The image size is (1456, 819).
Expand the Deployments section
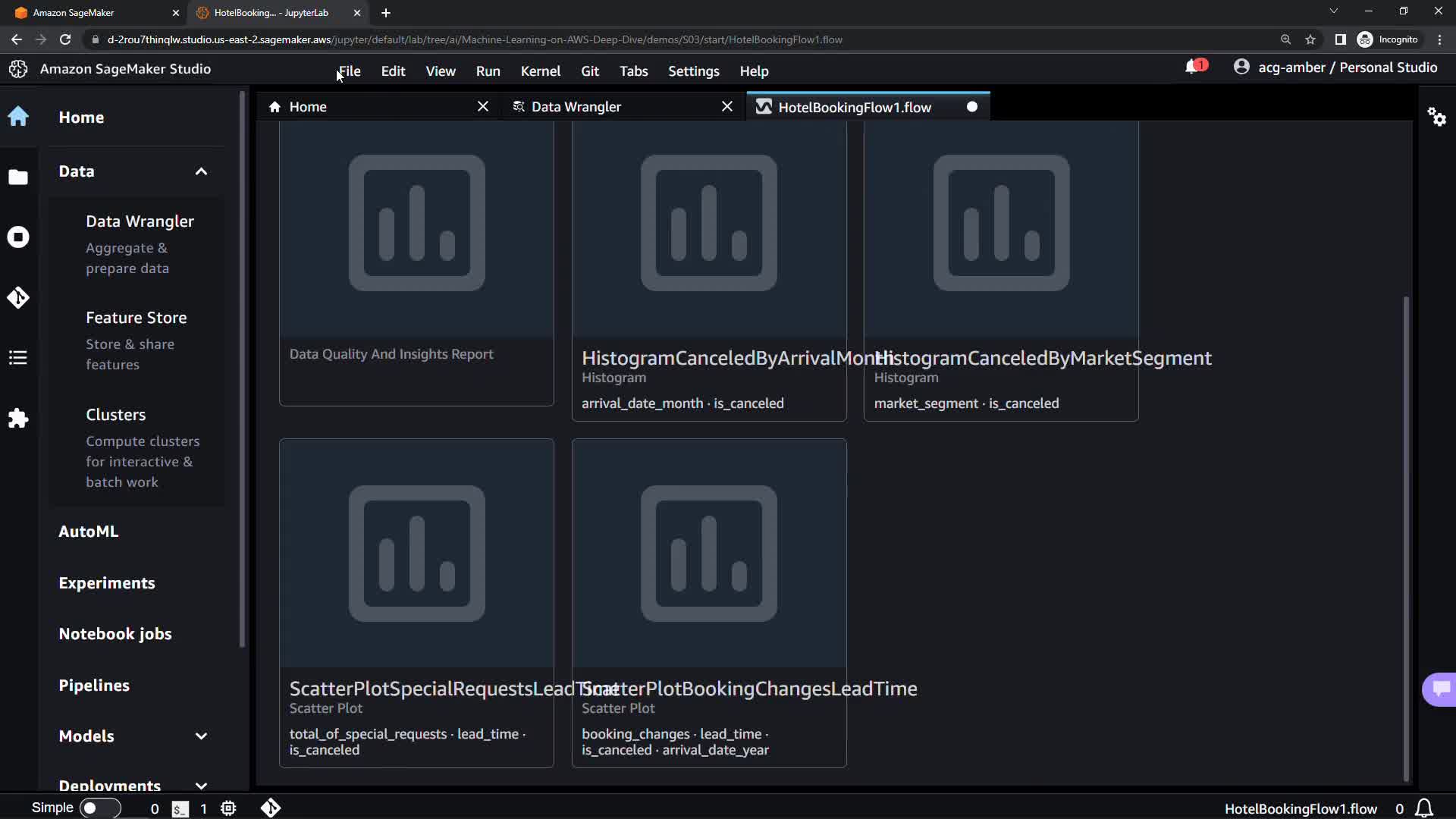pos(201,786)
